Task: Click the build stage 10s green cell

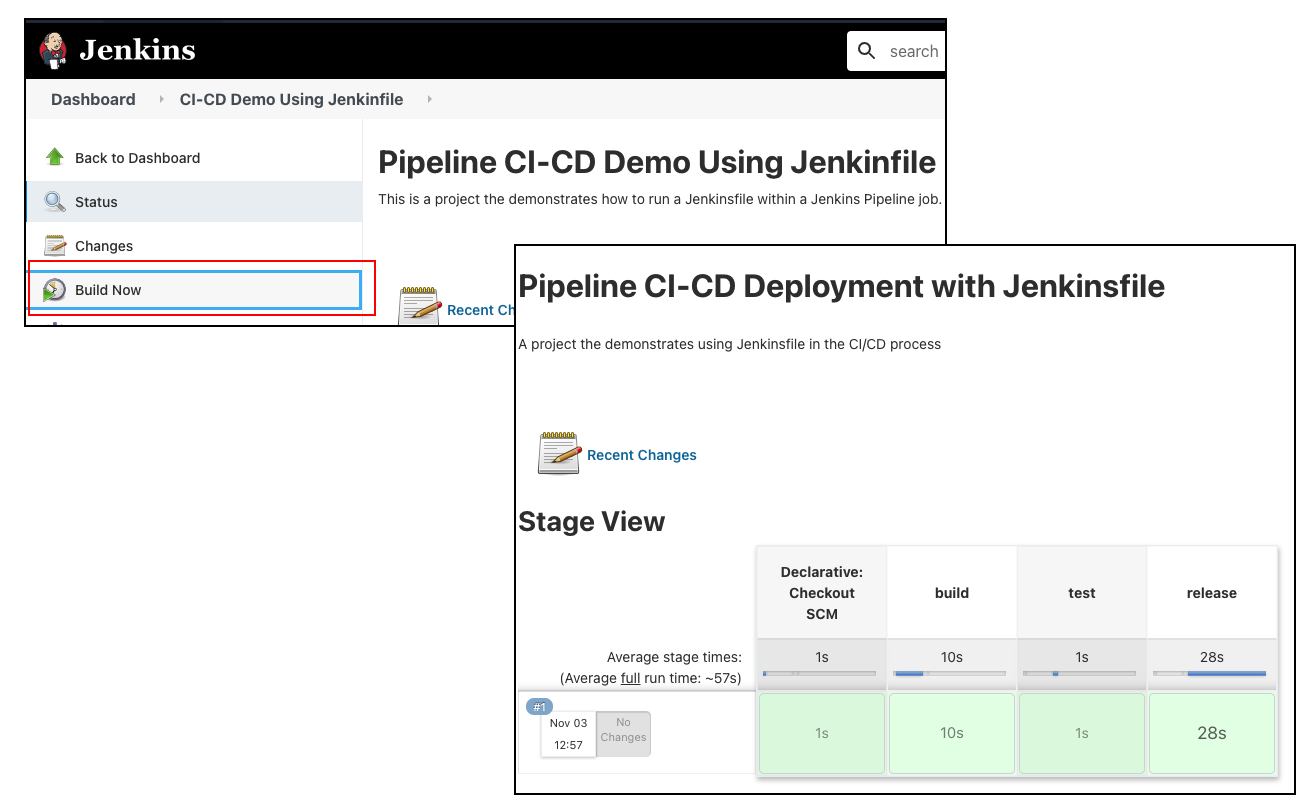Action: 951,733
